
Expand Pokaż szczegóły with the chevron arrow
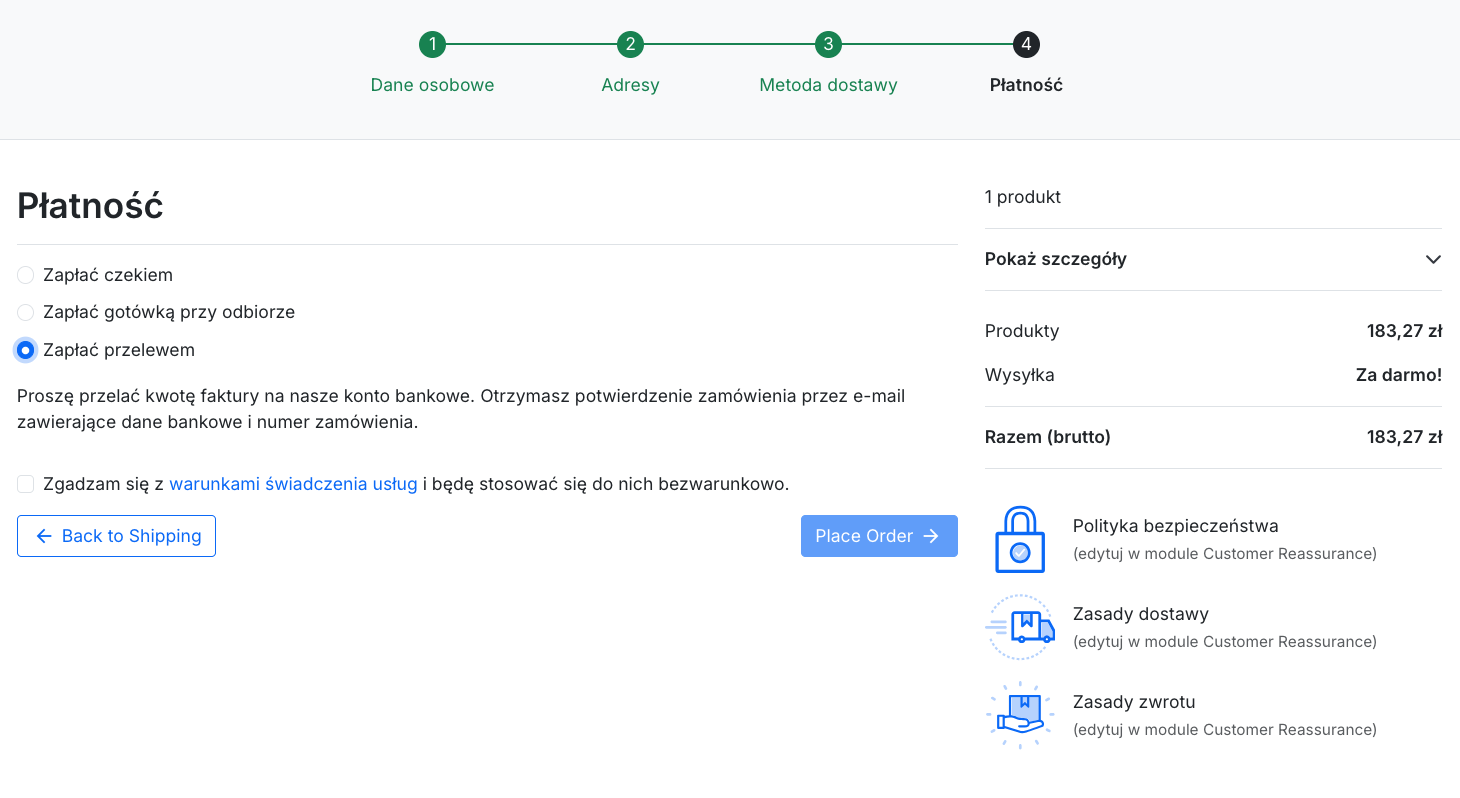click(1433, 259)
